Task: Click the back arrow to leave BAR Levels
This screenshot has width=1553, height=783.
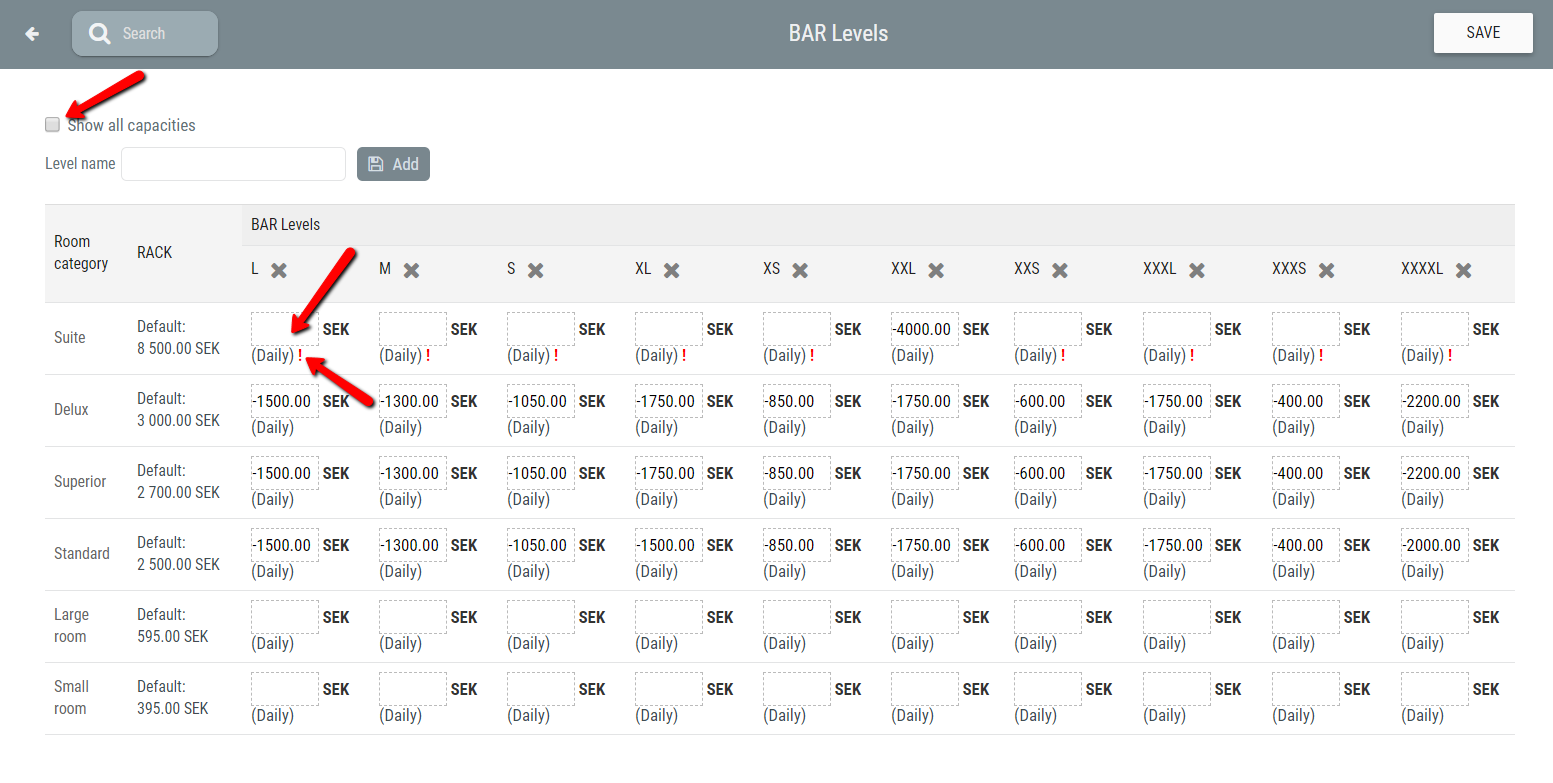Action: [31, 33]
